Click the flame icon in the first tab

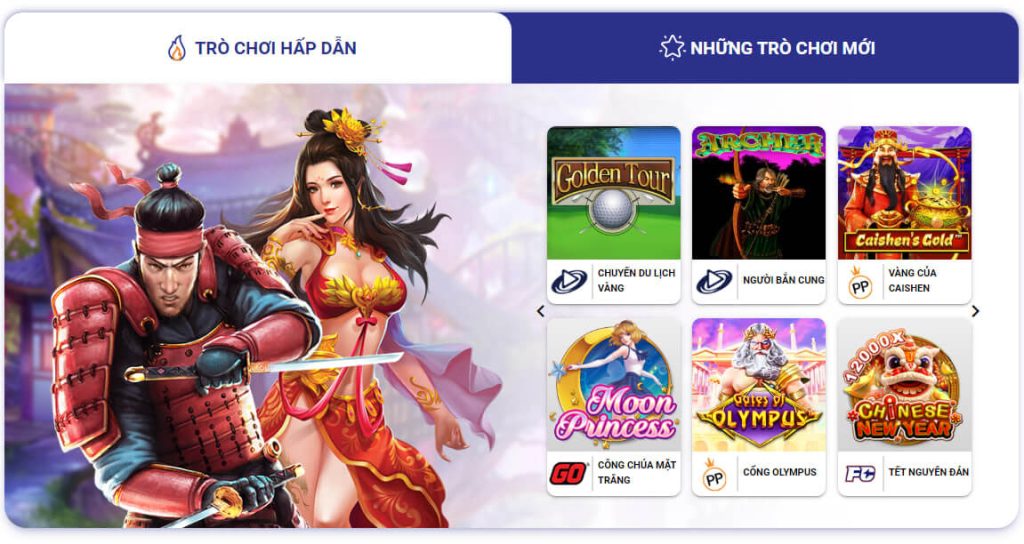(x=177, y=48)
